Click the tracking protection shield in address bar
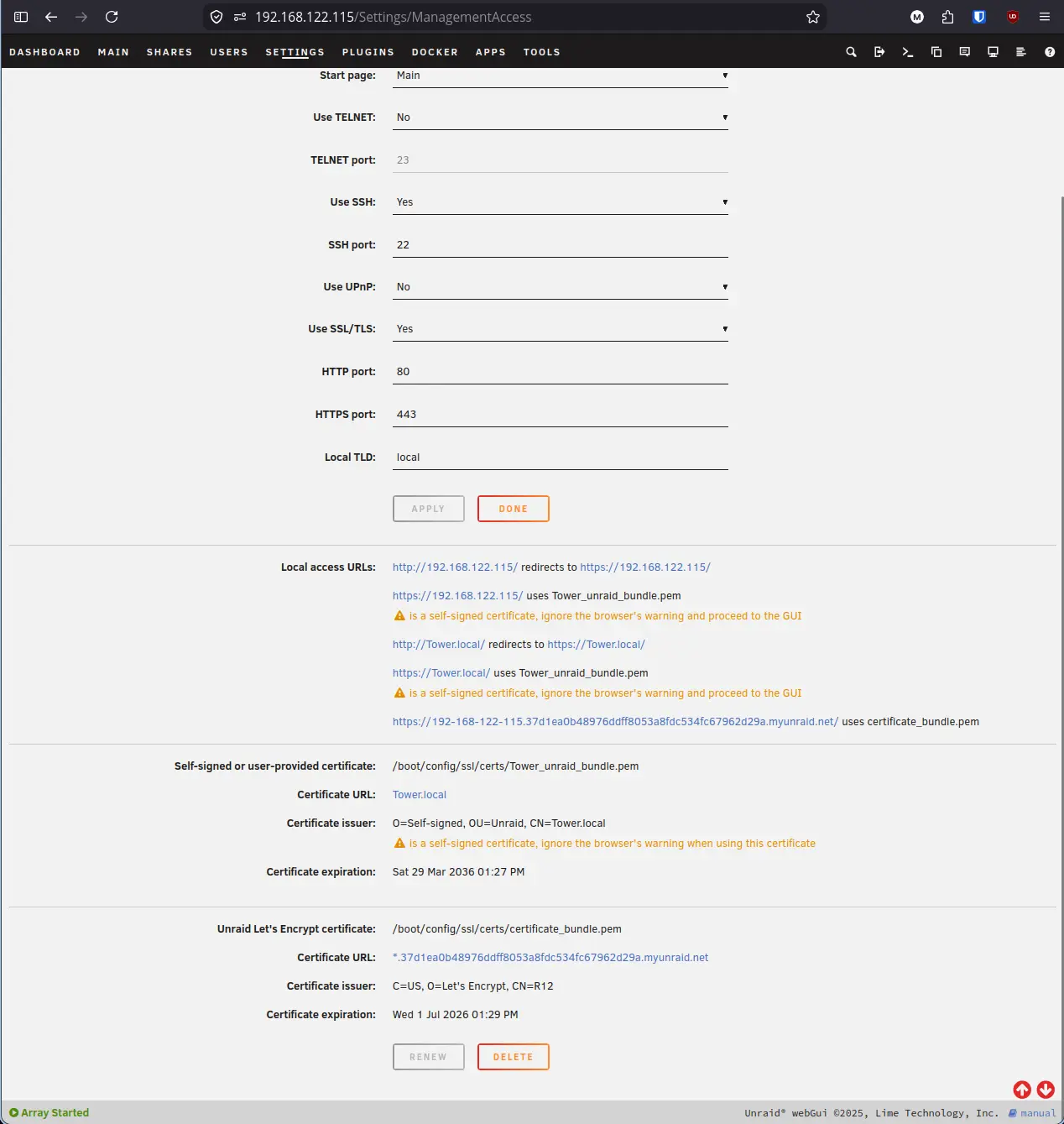 click(216, 17)
